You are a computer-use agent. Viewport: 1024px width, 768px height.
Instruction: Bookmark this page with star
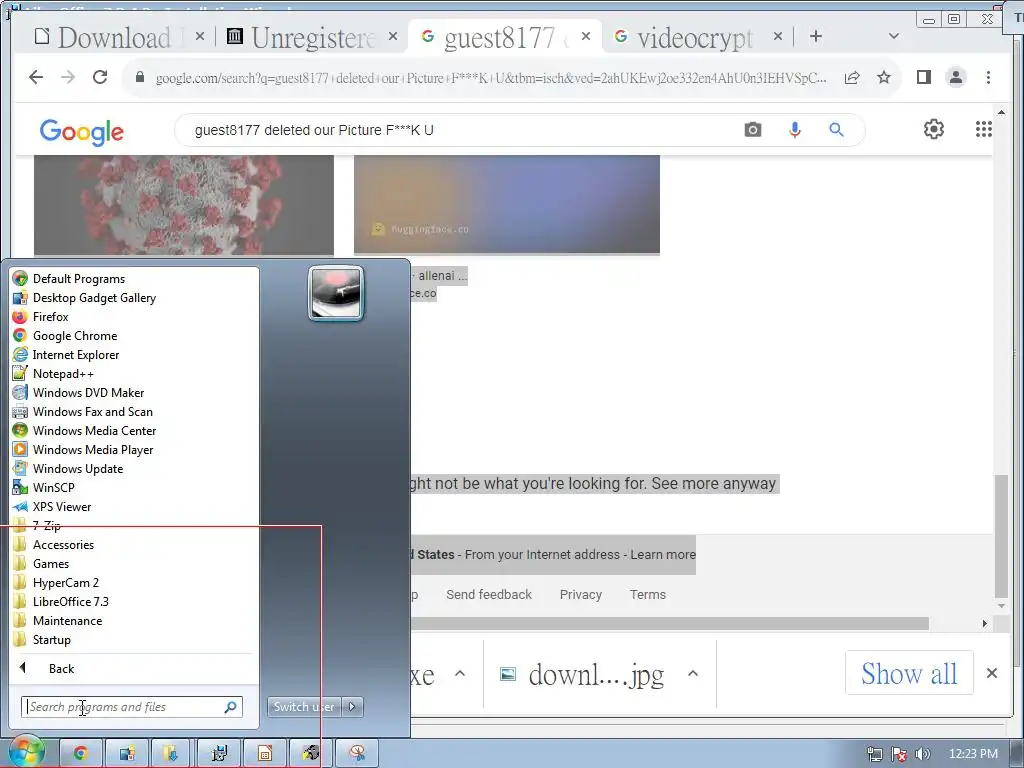(884, 78)
